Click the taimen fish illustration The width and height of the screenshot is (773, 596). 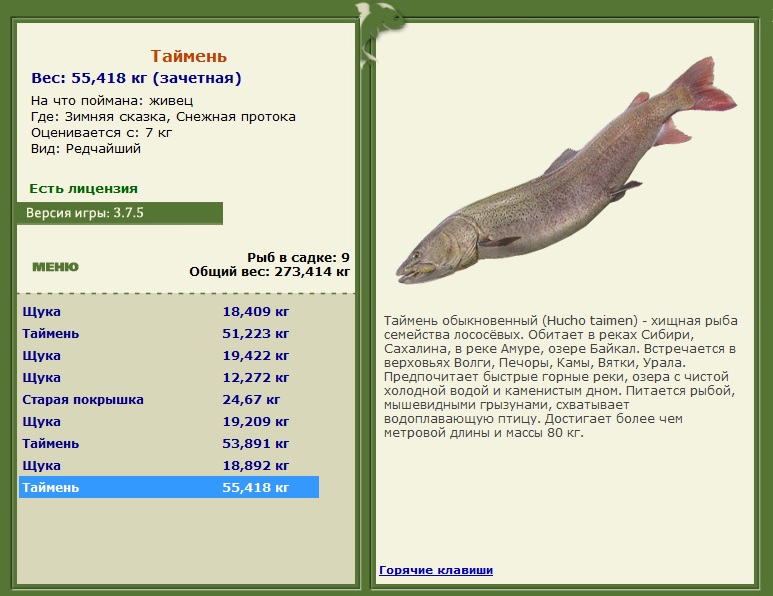click(567, 172)
